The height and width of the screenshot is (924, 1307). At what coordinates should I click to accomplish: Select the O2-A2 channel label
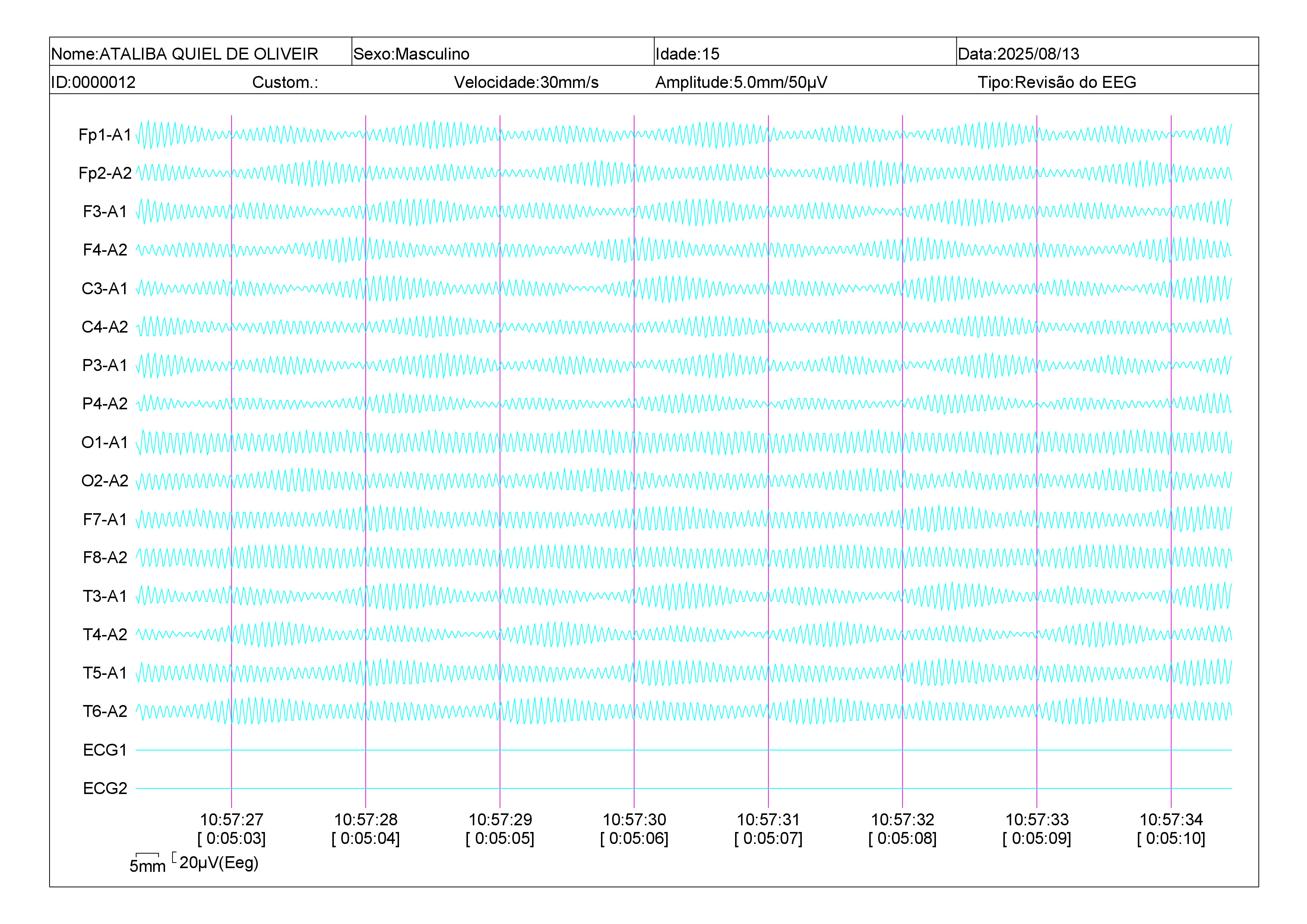coord(105,481)
